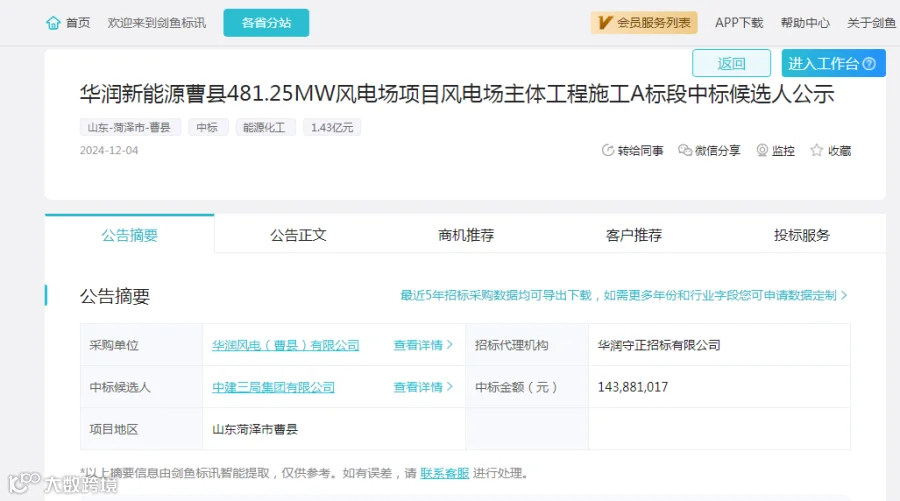
Task: Click the 1.43亿元 tag
Action: [332, 127]
